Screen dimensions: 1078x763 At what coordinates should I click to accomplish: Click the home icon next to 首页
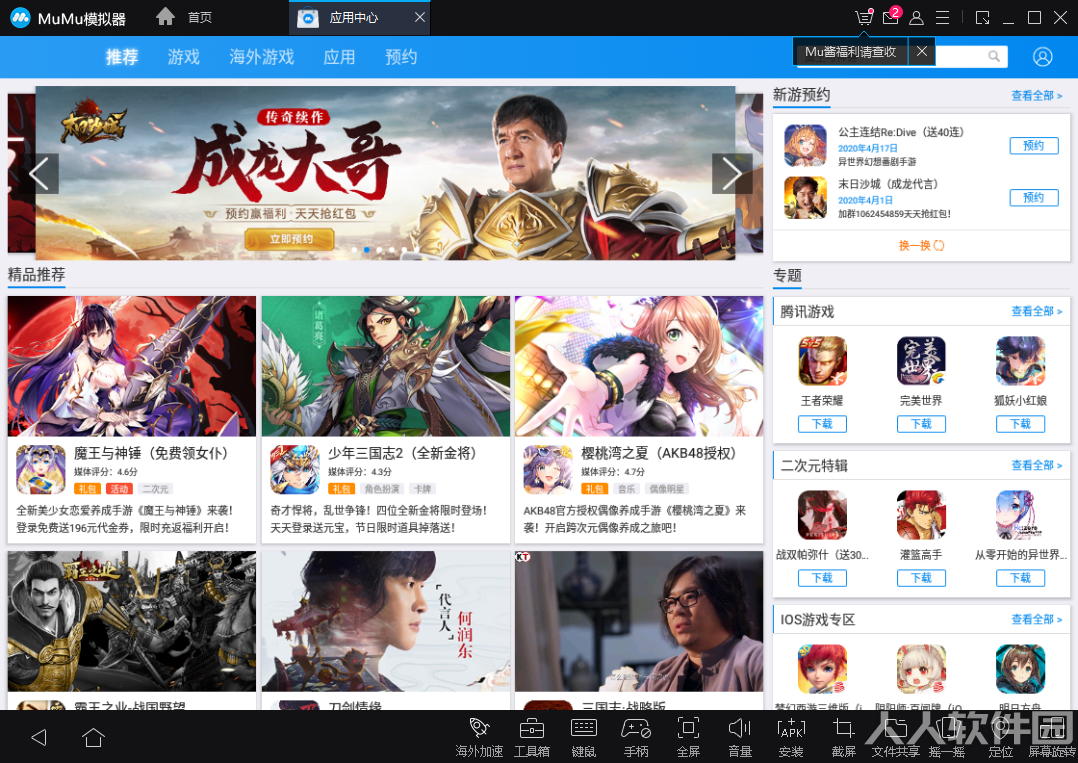click(x=165, y=16)
